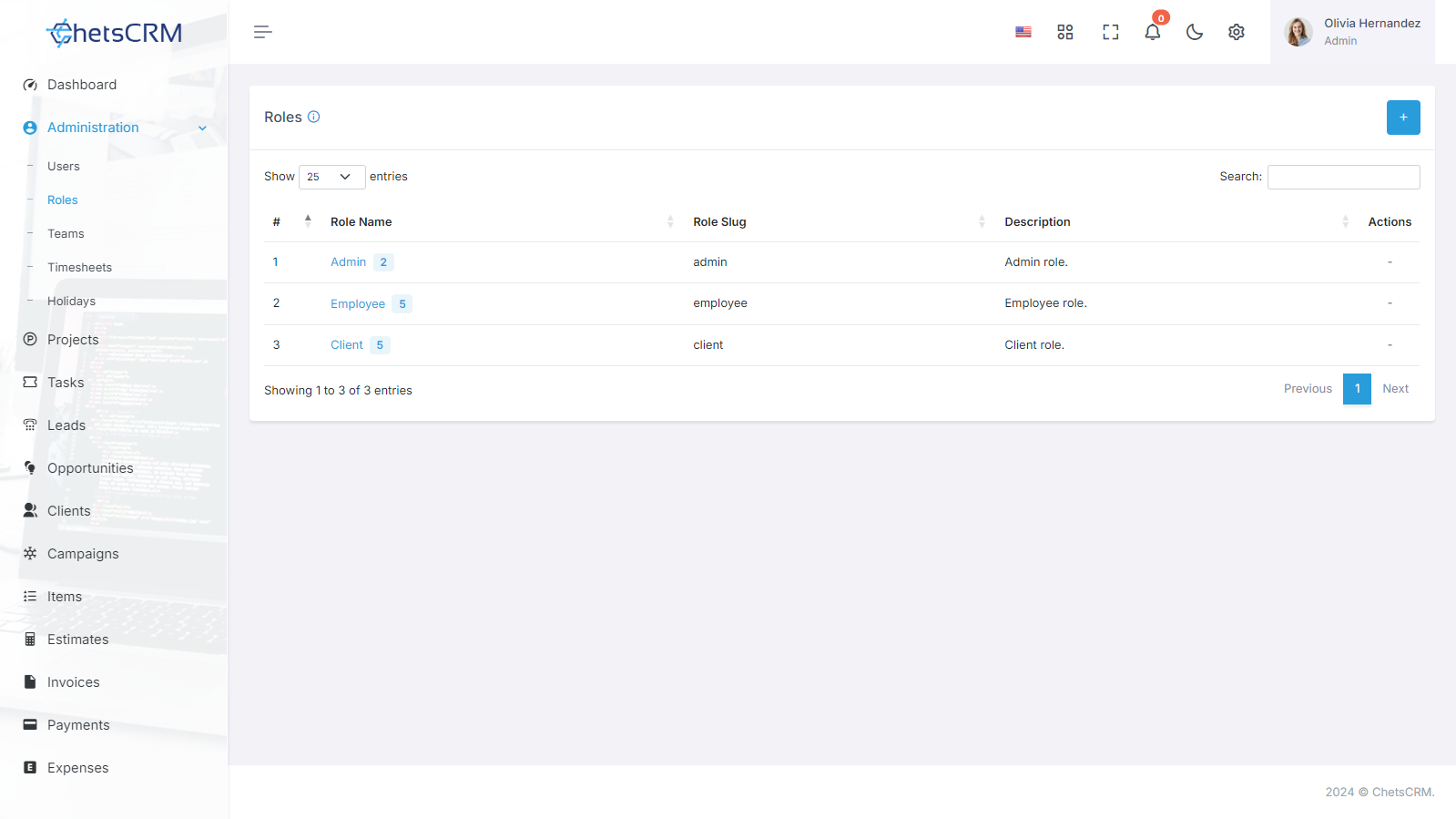Click the Campaigns sidebar icon
This screenshot has height=819, width=1456.
point(30,553)
